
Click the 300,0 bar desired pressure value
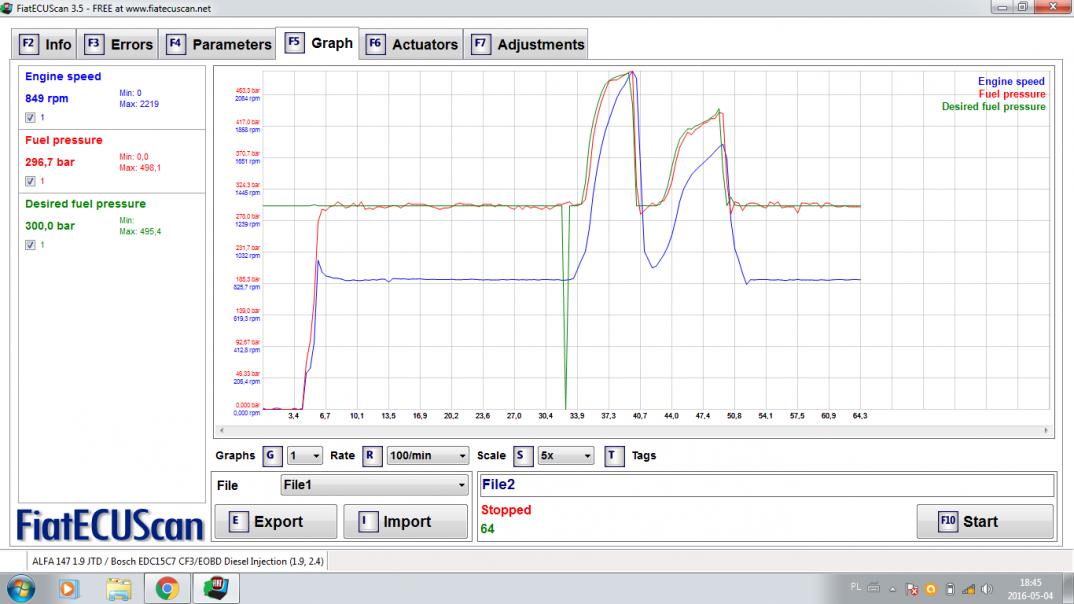[50, 226]
